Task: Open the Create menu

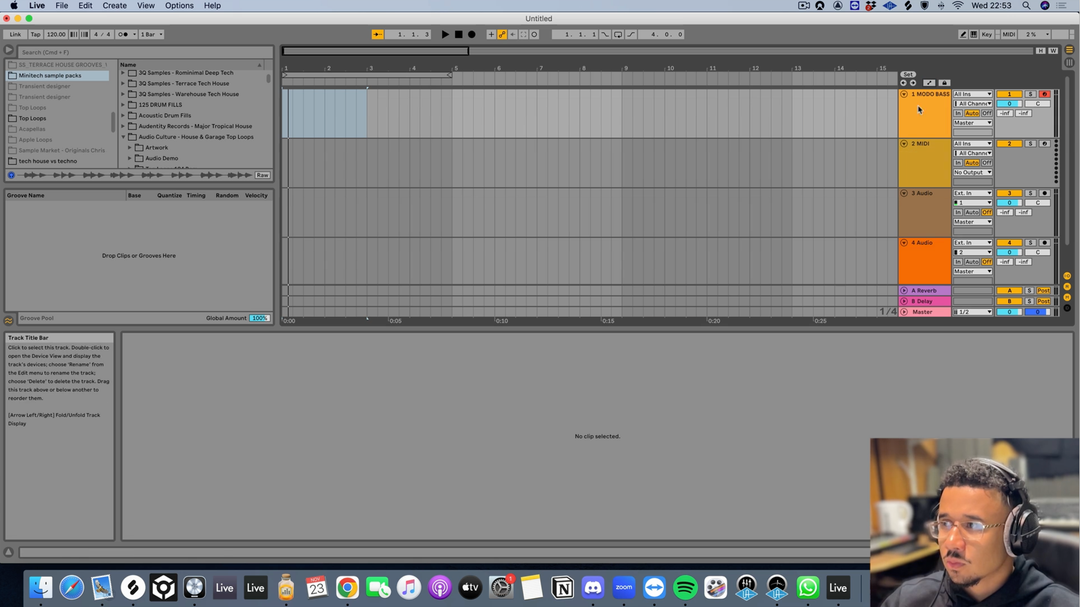Action: click(x=115, y=6)
